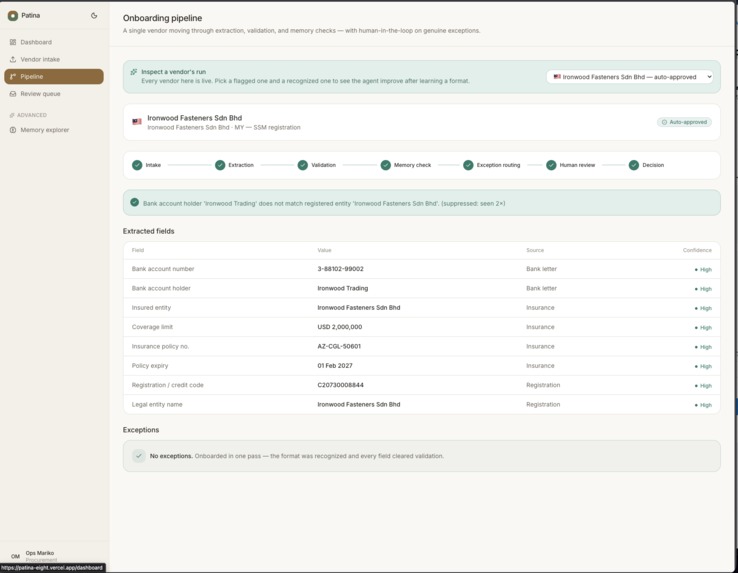This screenshot has width=738, height=573.
Task: Click the Patina logo icon
Action: [13, 16]
